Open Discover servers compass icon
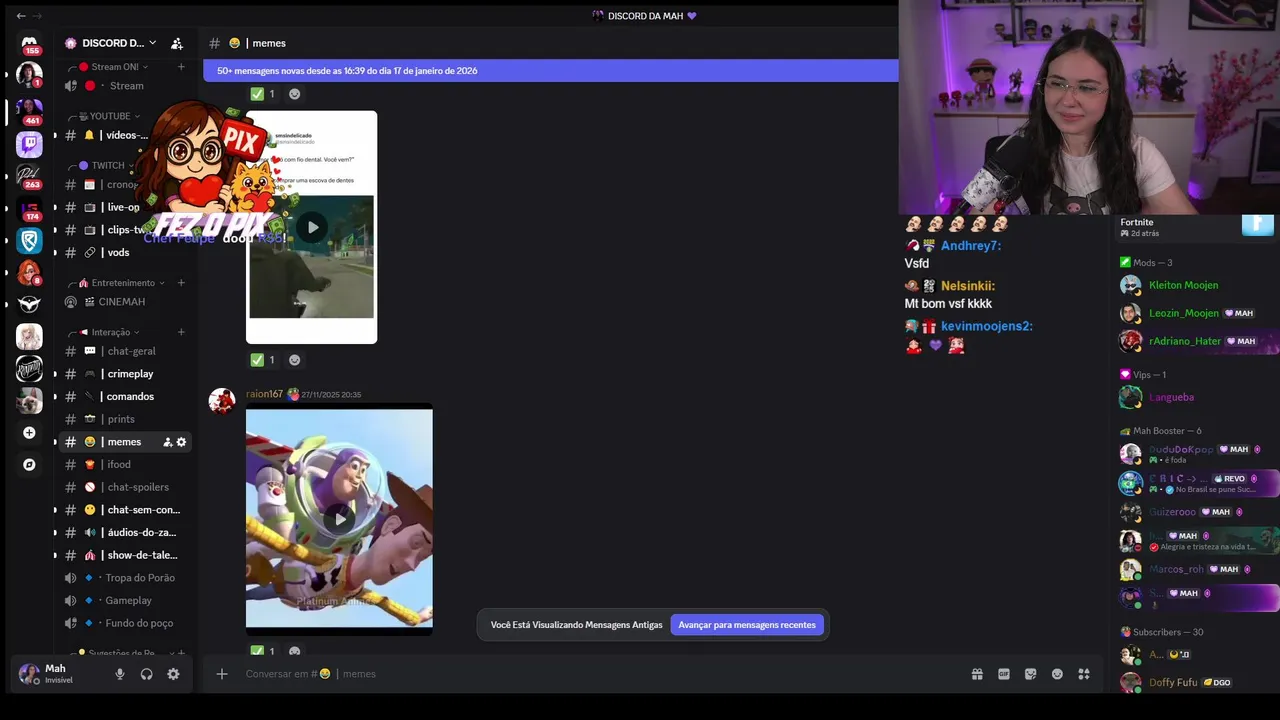The width and height of the screenshot is (1280, 720). coord(29,465)
